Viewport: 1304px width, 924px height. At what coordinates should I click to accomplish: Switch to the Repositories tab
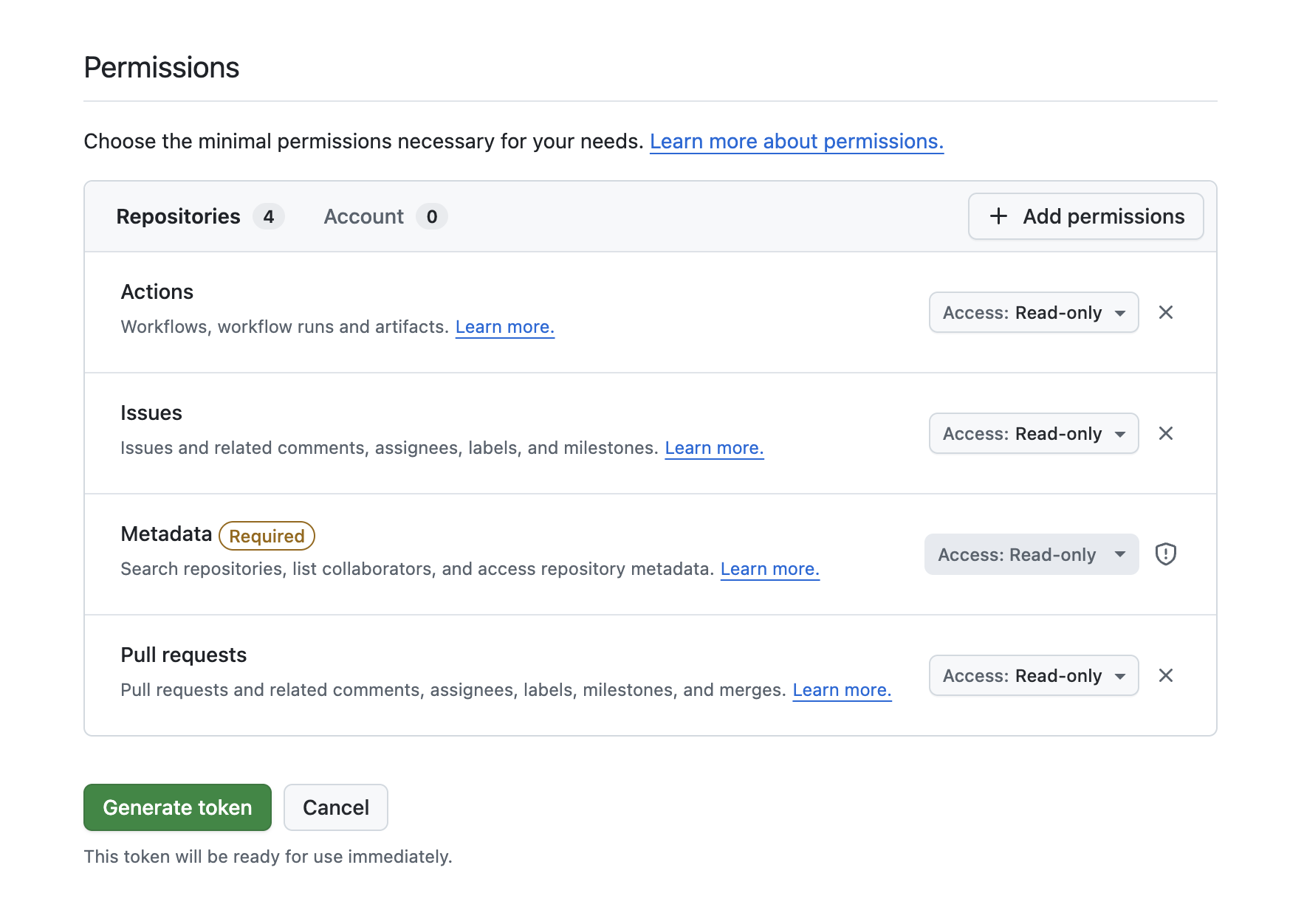click(x=178, y=216)
